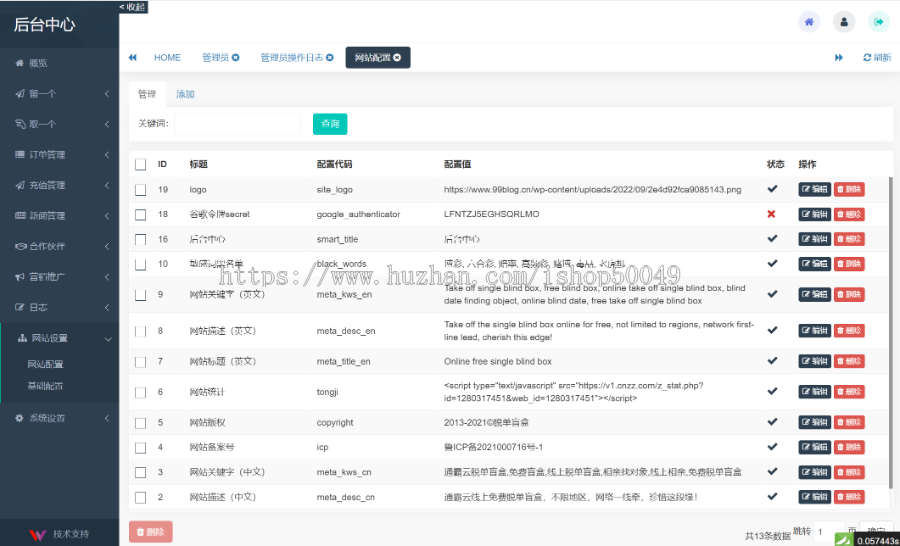Viewport: 900px width, 546px height.
Task: Delete the smart_title row
Action: click(x=849, y=239)
